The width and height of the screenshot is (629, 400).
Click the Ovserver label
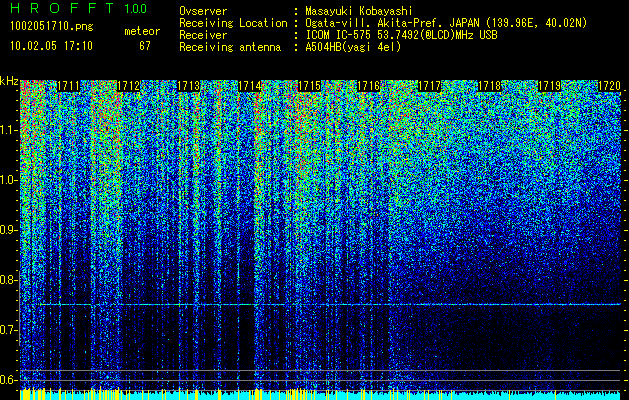(x=203, y=11)
